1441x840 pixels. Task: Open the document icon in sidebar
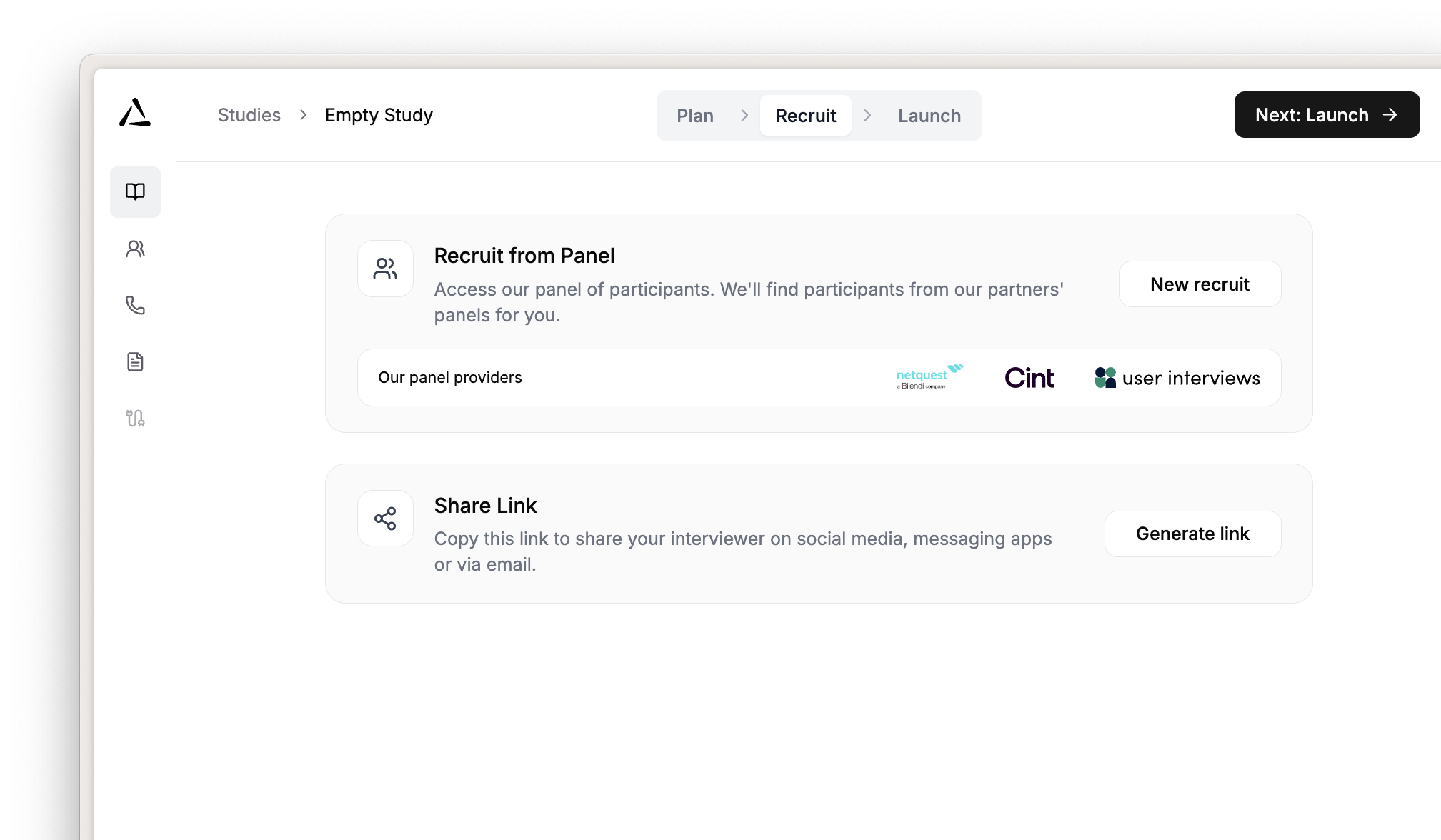pyautogui.click(x=135, y=361)
